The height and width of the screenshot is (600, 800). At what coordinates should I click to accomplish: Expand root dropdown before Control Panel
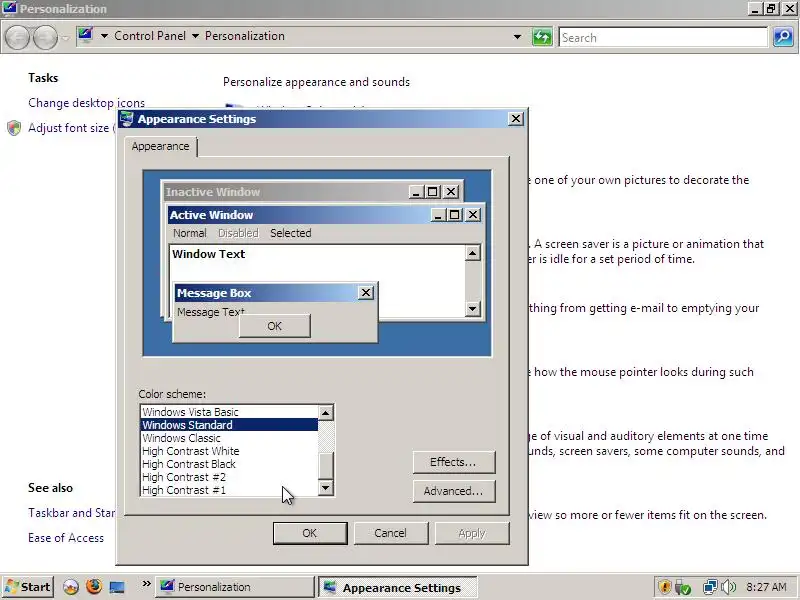[104, 36]
